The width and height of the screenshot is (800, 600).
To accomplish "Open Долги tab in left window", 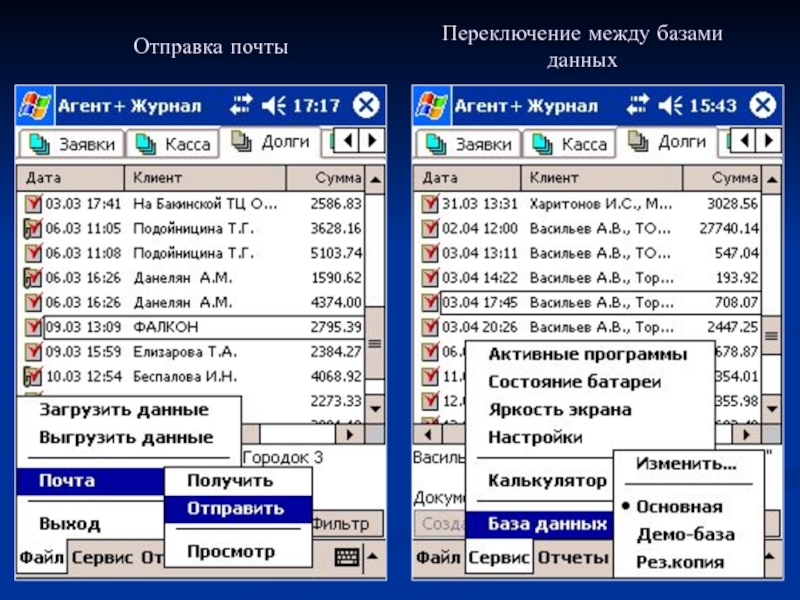I will 270,142.
